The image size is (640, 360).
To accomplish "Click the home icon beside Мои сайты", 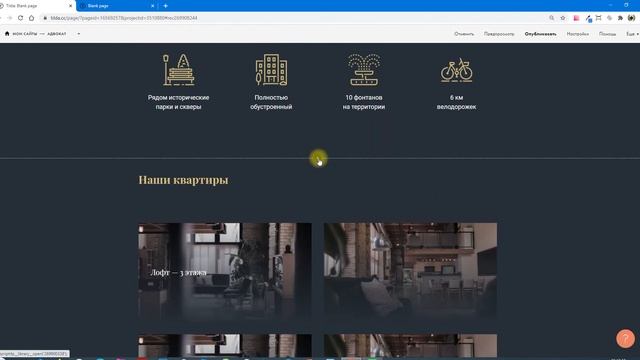I will pyautogui.click(x=7, y=33).
